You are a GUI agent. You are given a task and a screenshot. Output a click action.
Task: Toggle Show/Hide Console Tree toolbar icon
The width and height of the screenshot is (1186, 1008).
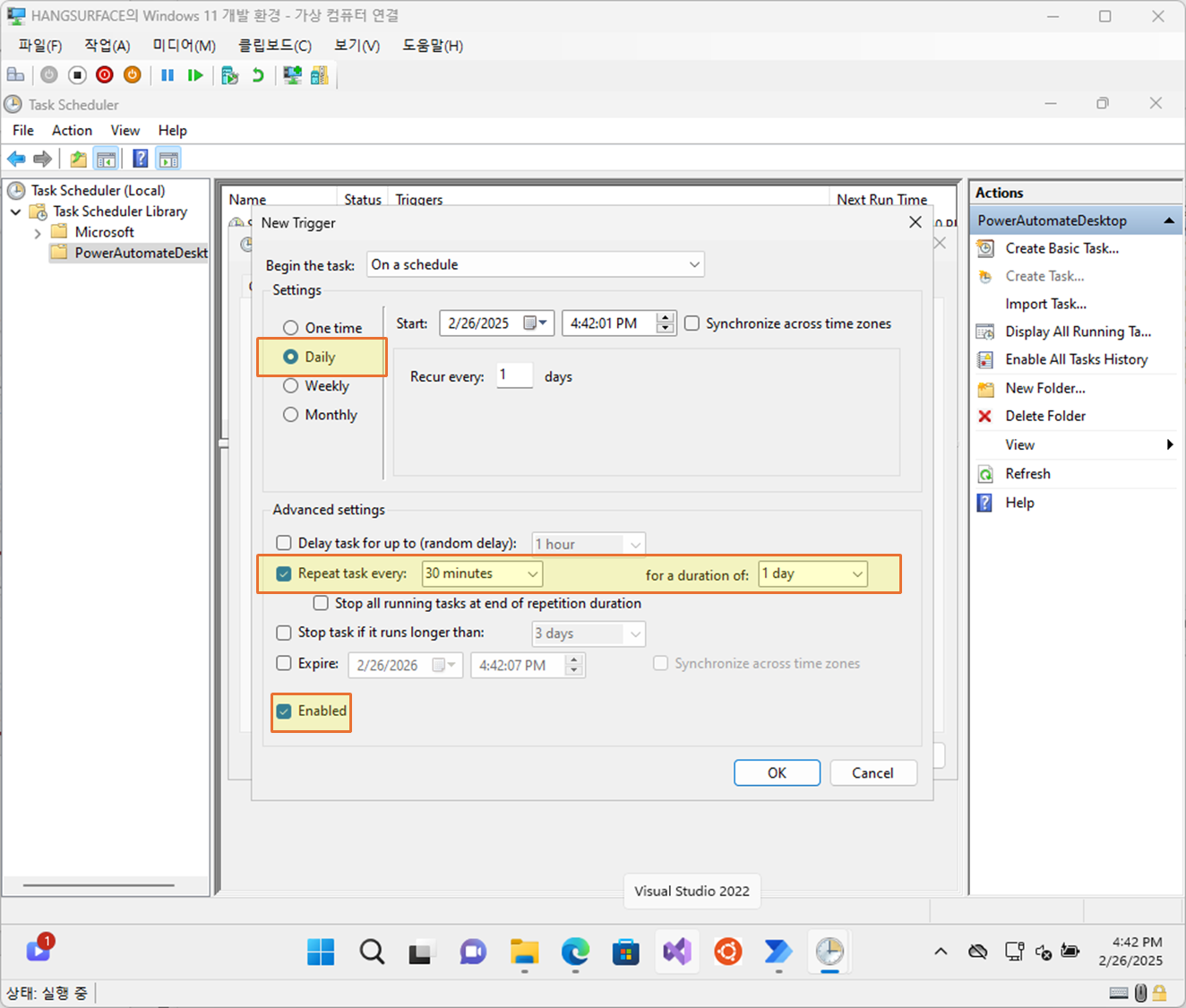point(106,159)
